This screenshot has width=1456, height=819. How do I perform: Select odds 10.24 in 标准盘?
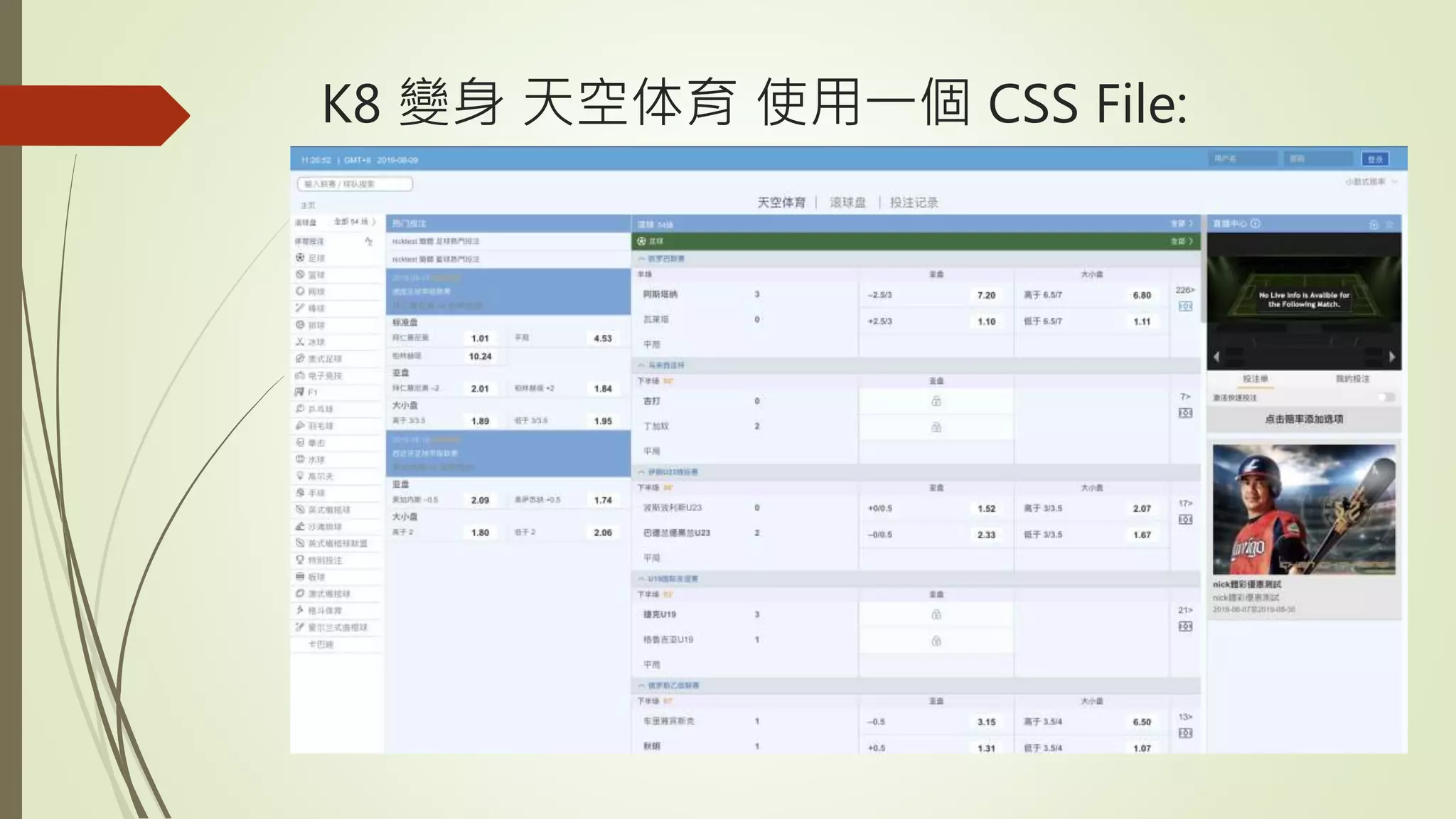click(x=480, y=356)
